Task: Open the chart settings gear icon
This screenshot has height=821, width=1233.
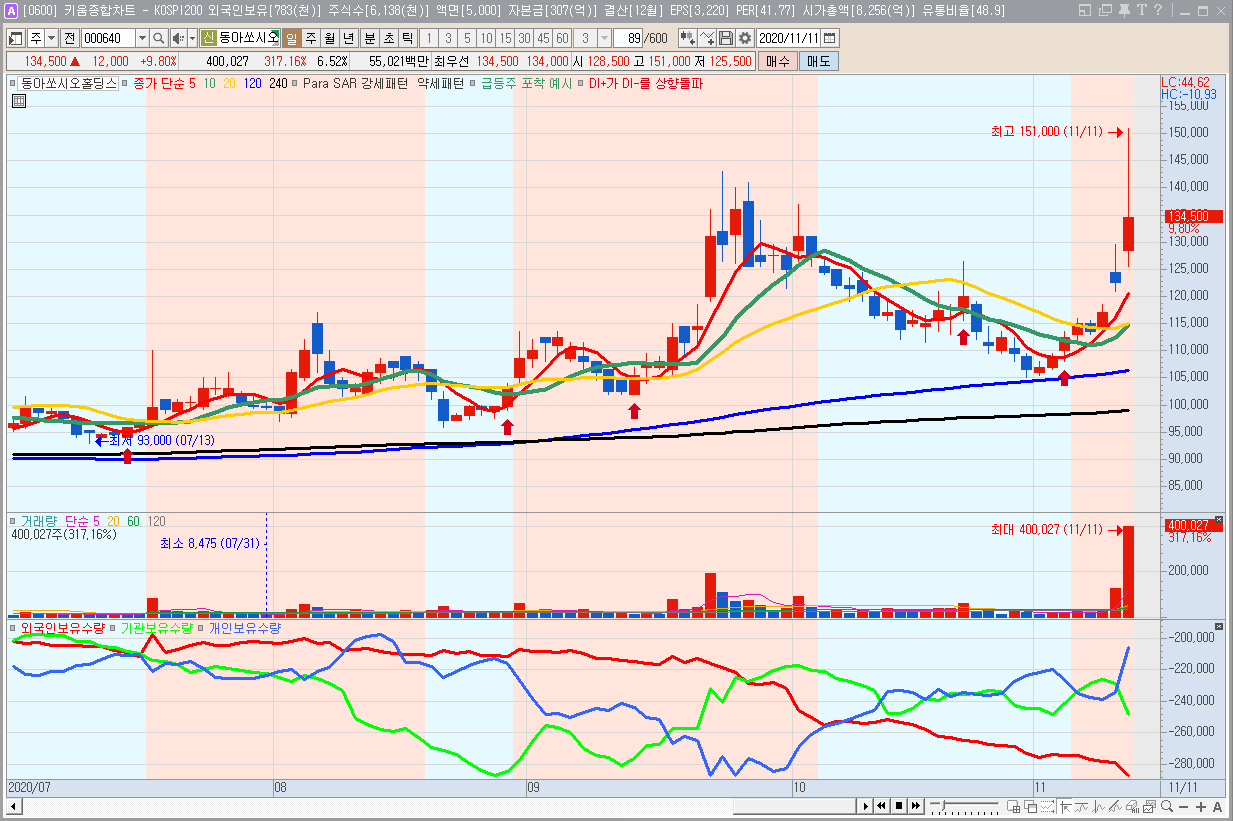Action: click(x=745, y=38)
